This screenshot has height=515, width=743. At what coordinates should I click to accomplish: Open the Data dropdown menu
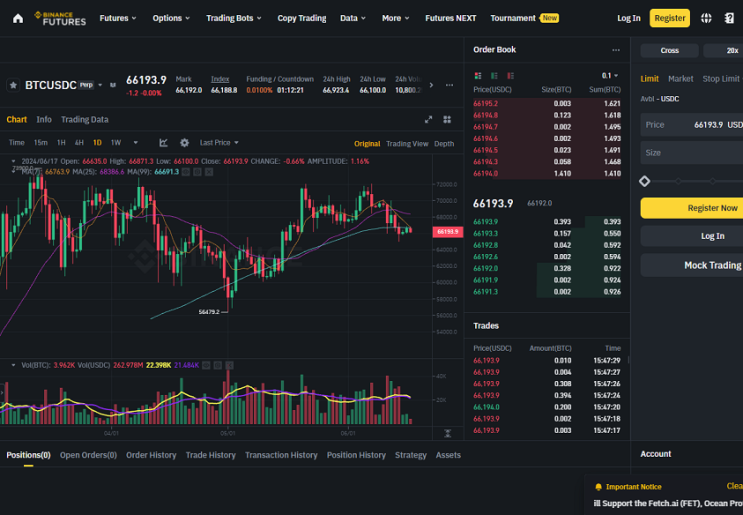(353, 18)
